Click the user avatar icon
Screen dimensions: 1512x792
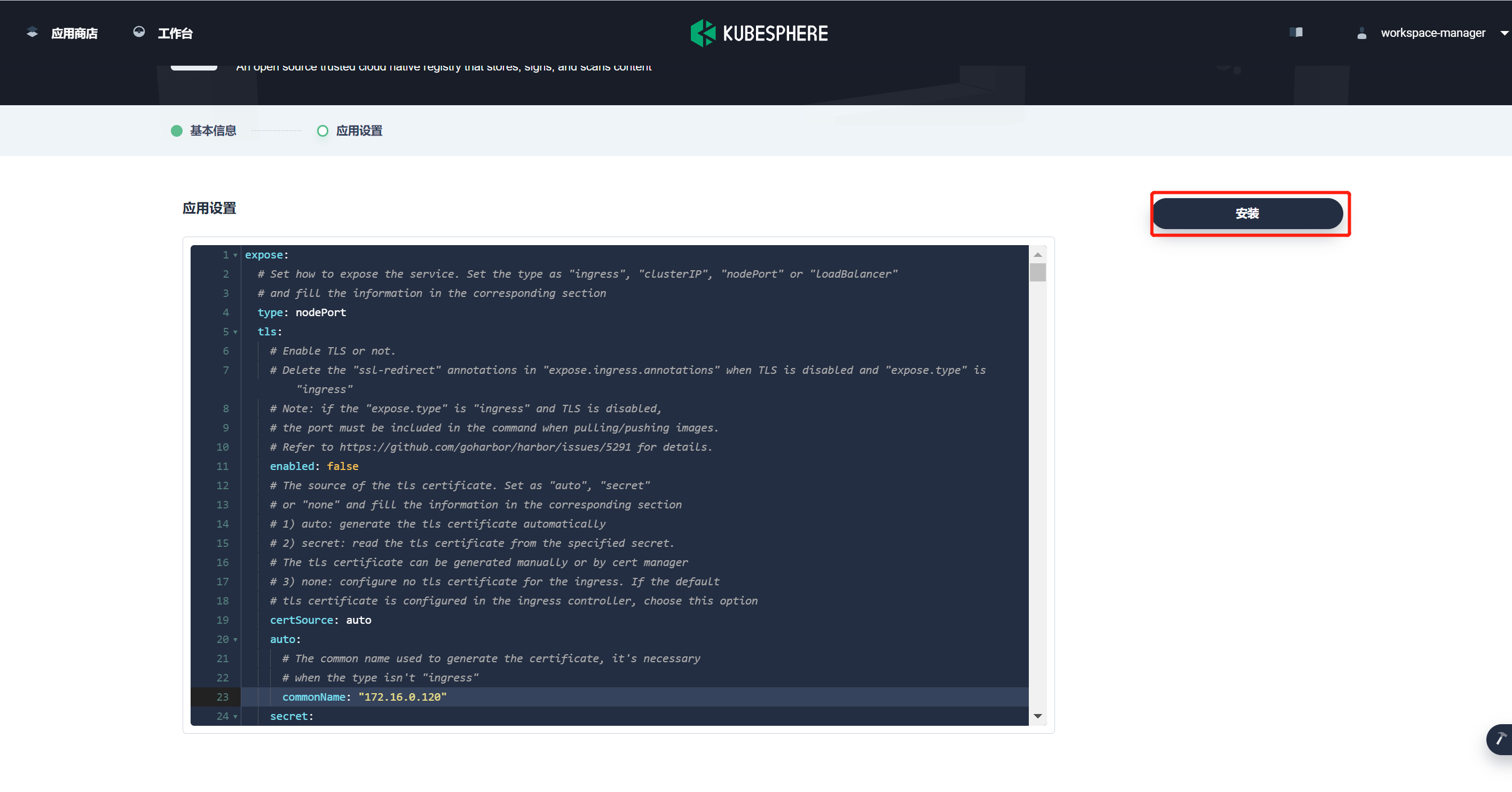coord(1362,34)
